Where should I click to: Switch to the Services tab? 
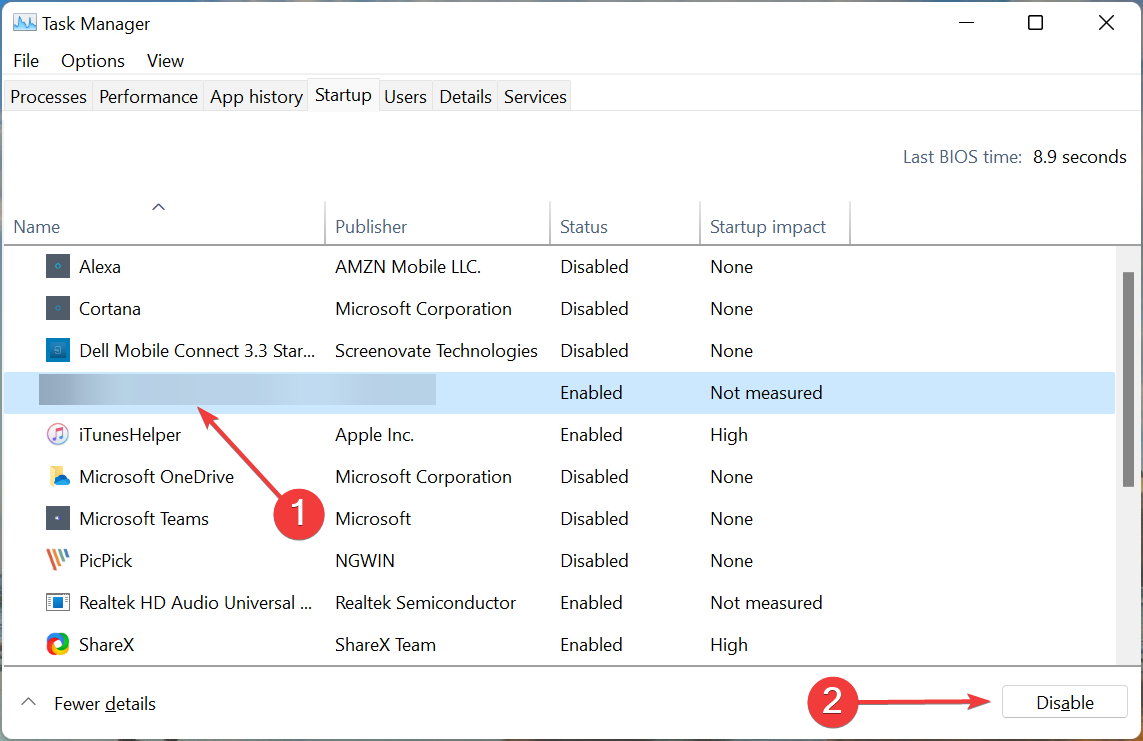pos(535,97)
